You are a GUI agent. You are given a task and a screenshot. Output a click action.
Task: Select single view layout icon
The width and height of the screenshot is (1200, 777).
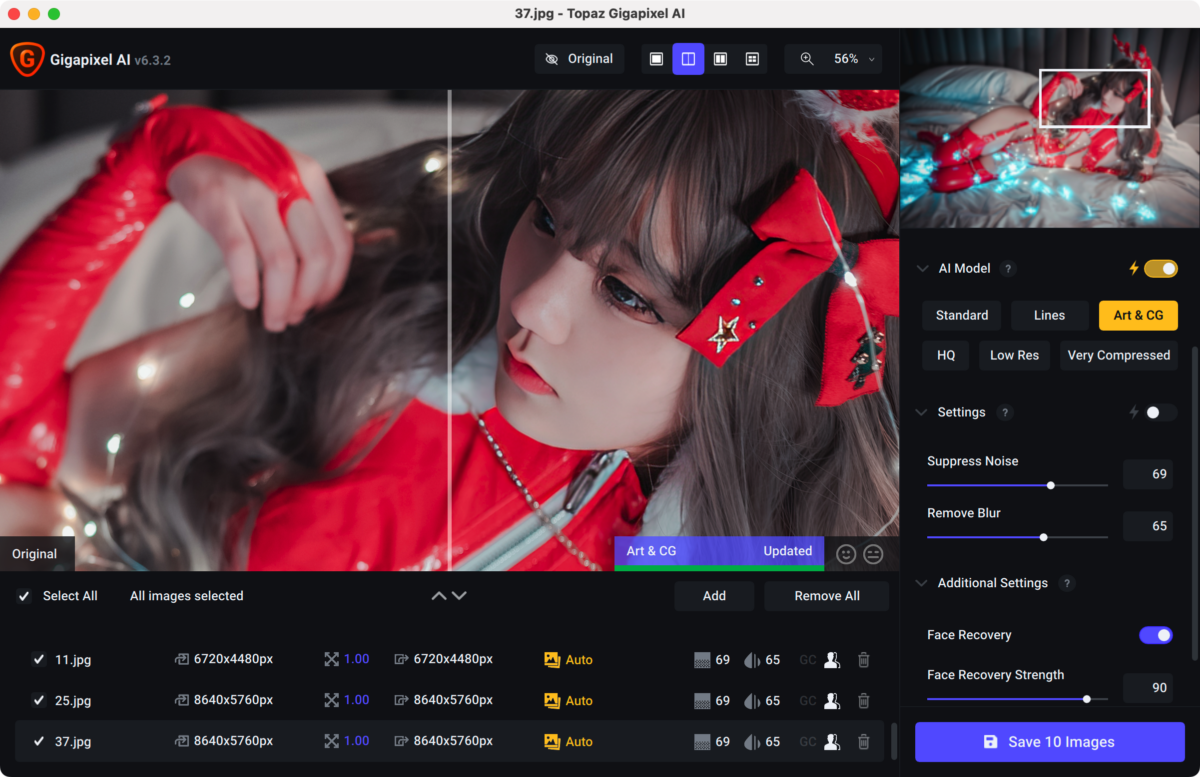click(656, 59)
